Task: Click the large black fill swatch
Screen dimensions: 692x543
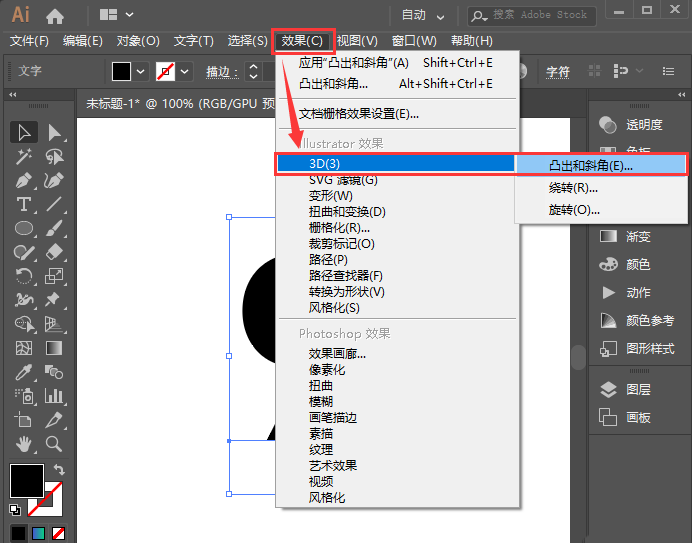Action: pos(26,480)
